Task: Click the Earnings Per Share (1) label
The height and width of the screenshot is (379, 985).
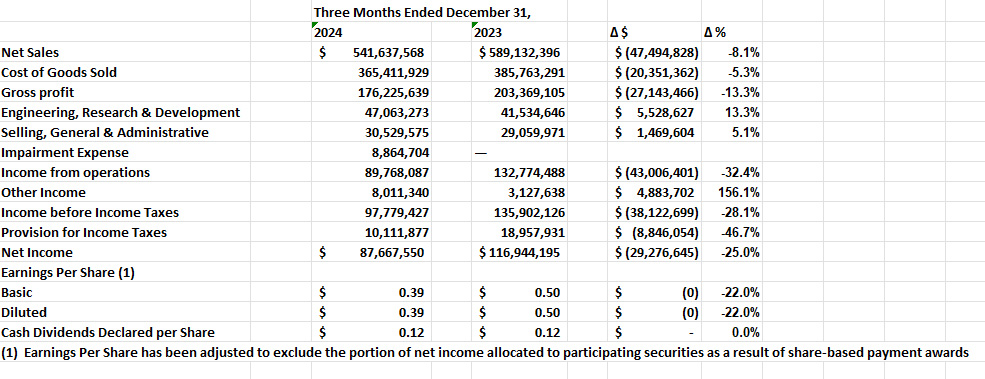Action: point(68,273)
